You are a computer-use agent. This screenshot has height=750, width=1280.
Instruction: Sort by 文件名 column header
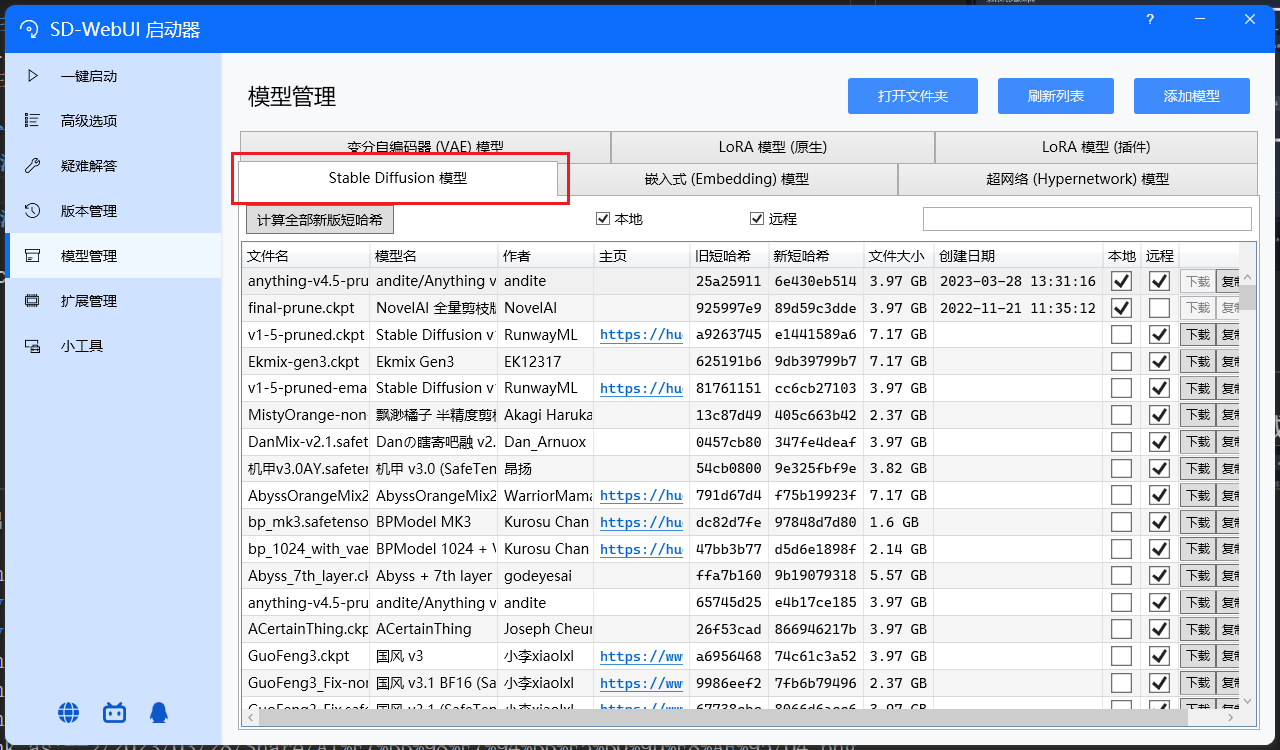(306, 256)
